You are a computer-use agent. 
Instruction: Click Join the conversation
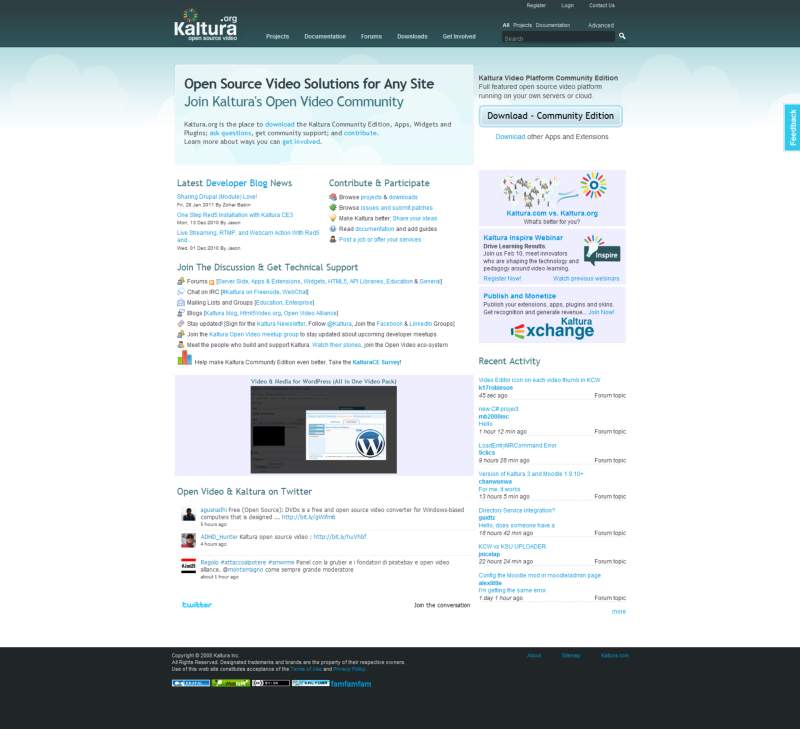point(442,605)
